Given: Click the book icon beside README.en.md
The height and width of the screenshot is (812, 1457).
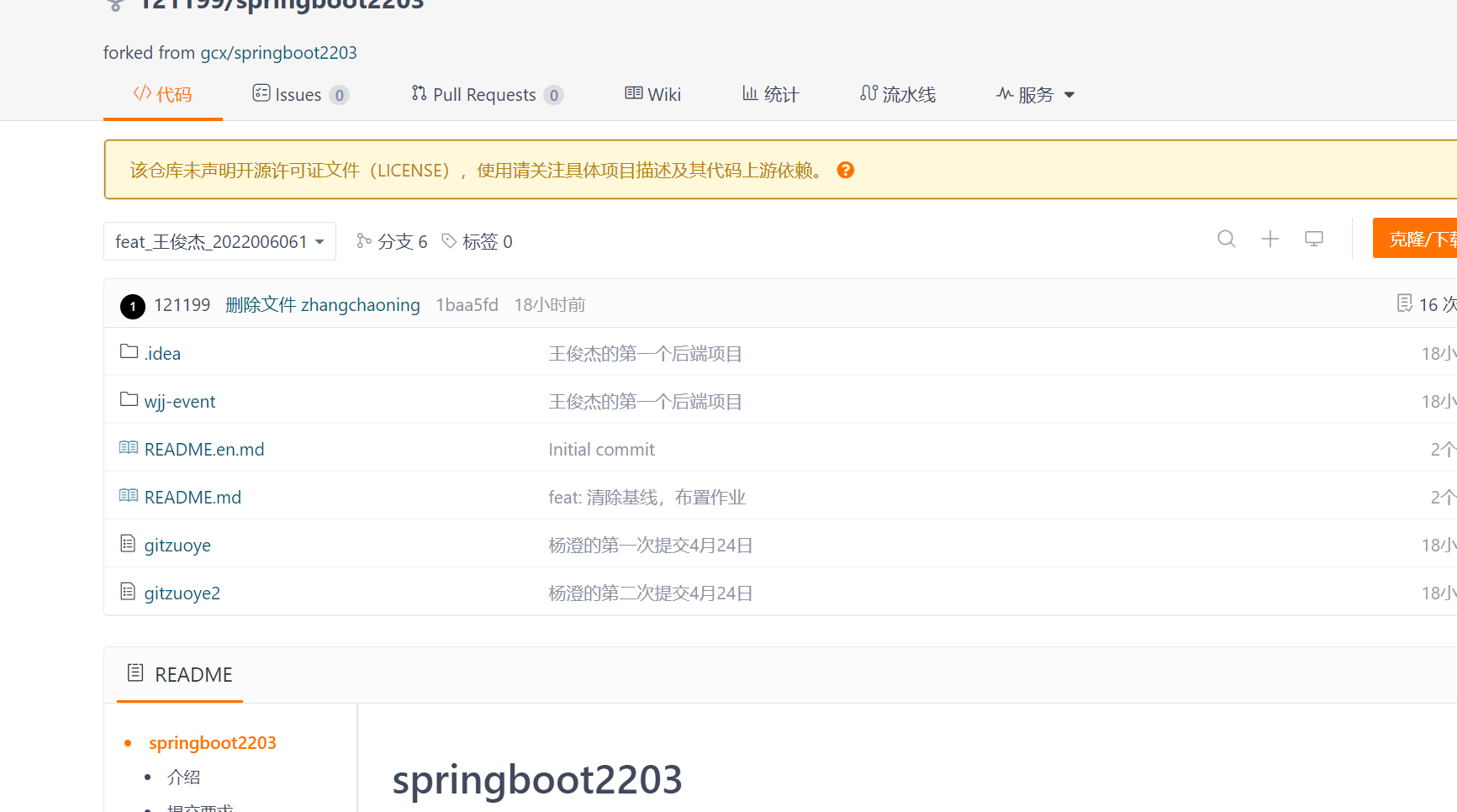Looking at the screenshot, I should tap(129, 447).
